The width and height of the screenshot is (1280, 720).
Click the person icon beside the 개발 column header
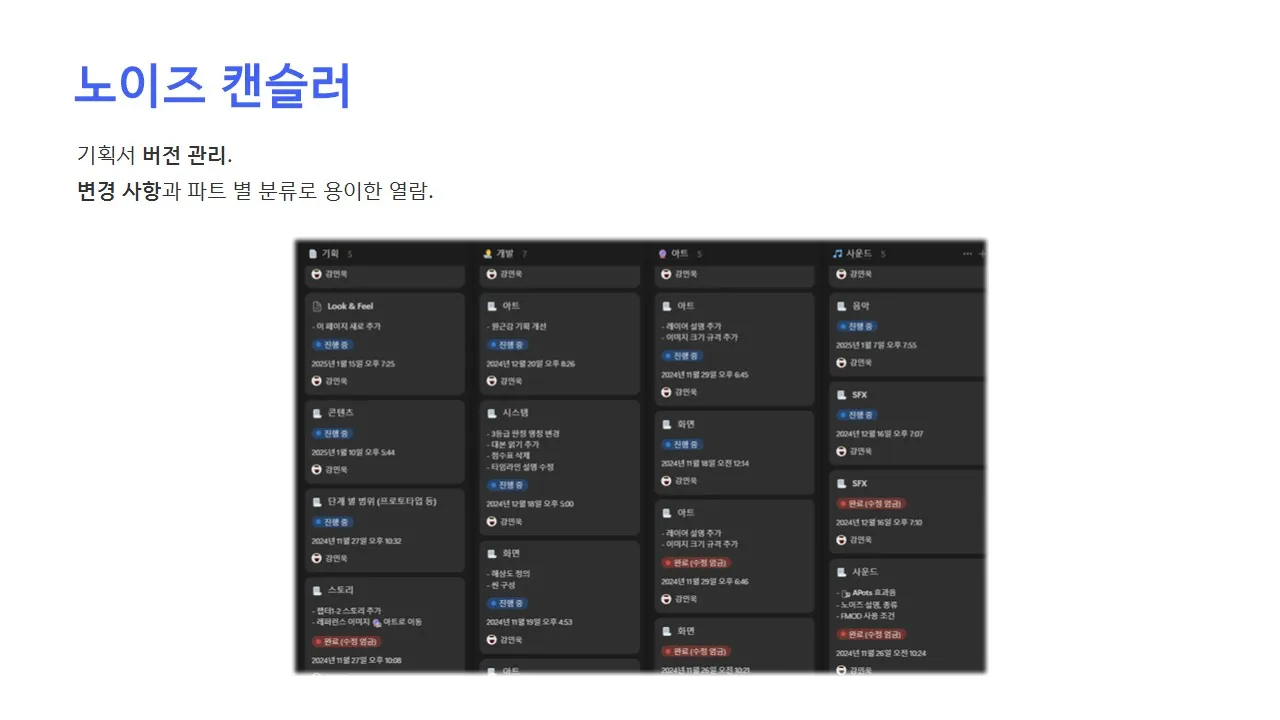(x=488, y=254)
